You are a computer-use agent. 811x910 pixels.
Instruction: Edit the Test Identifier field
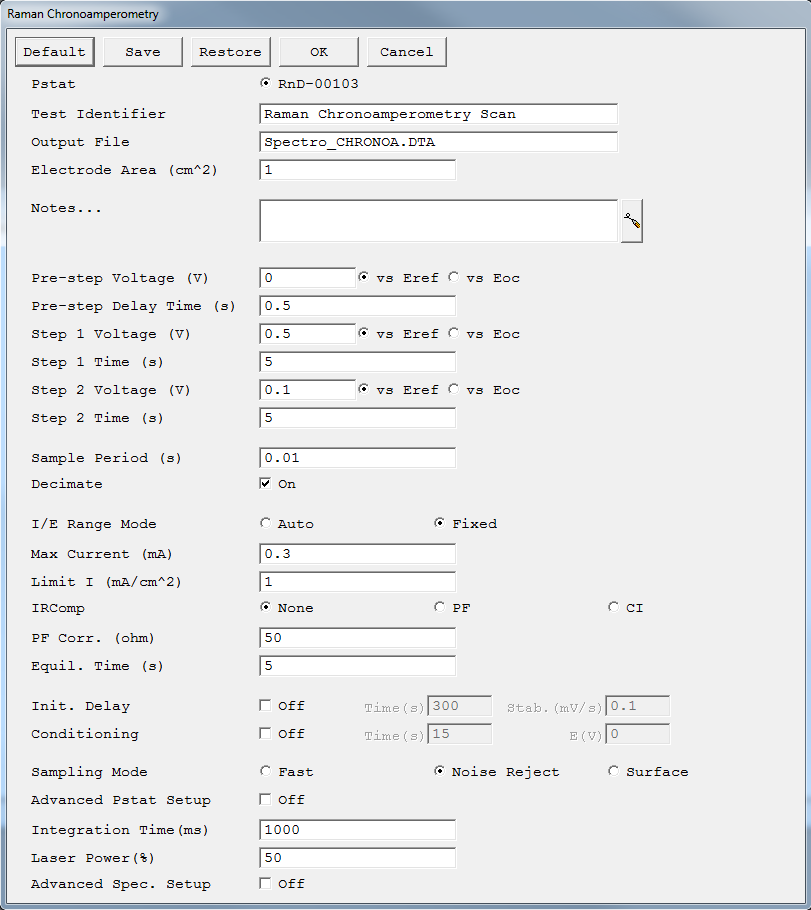(x=438, y=114)
